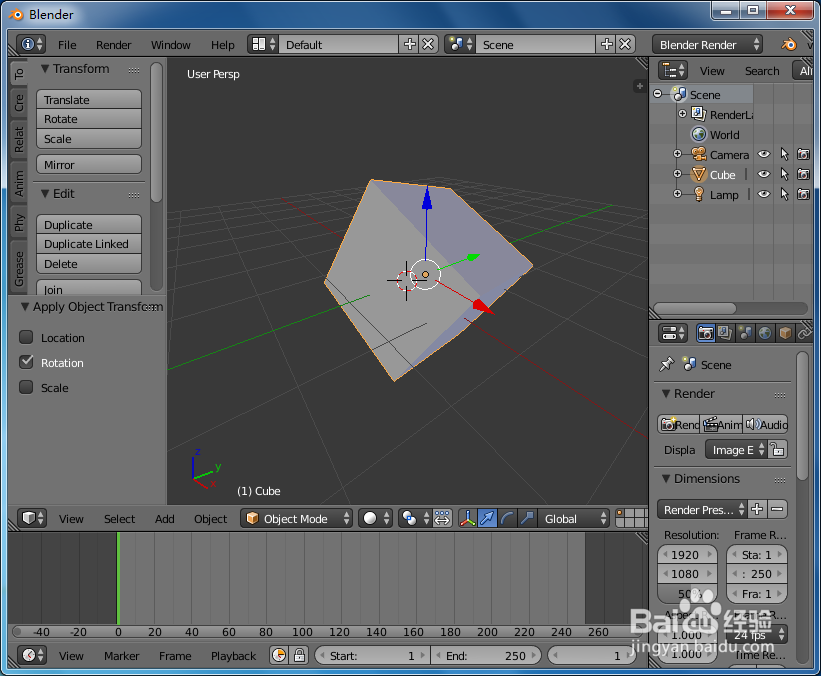The height and width of the screenshot is (676, 821).
Task: Browse scenes with the scene selector icon
Action: tap(460, 45)
